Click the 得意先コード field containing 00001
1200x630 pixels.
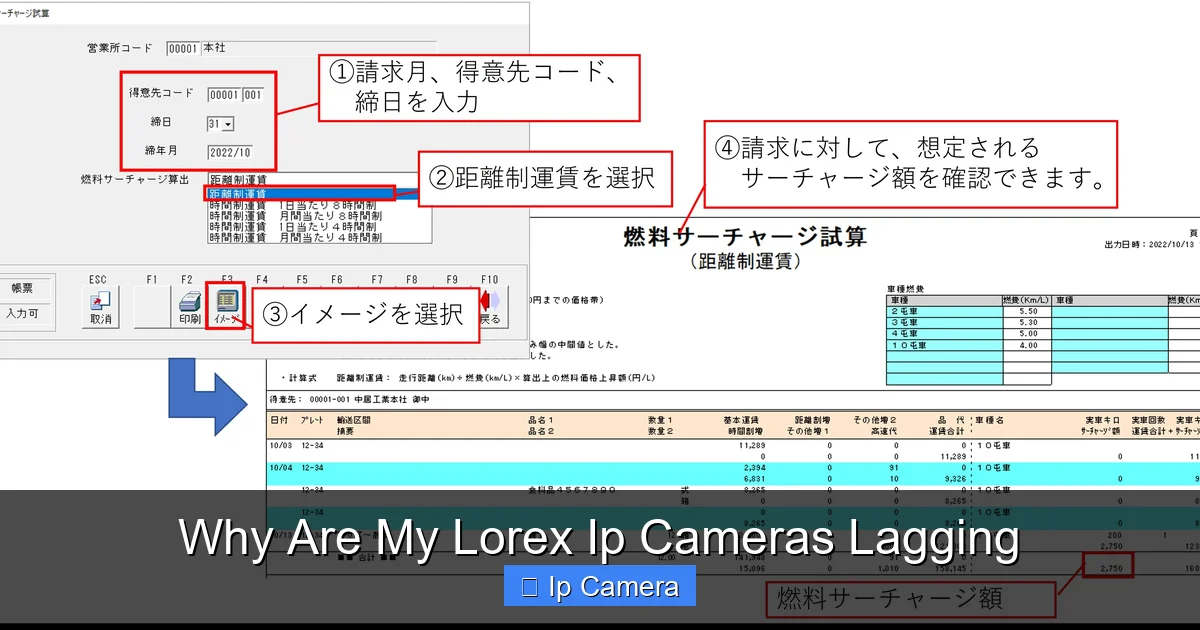pyautogui.click(x=224, y=95)
